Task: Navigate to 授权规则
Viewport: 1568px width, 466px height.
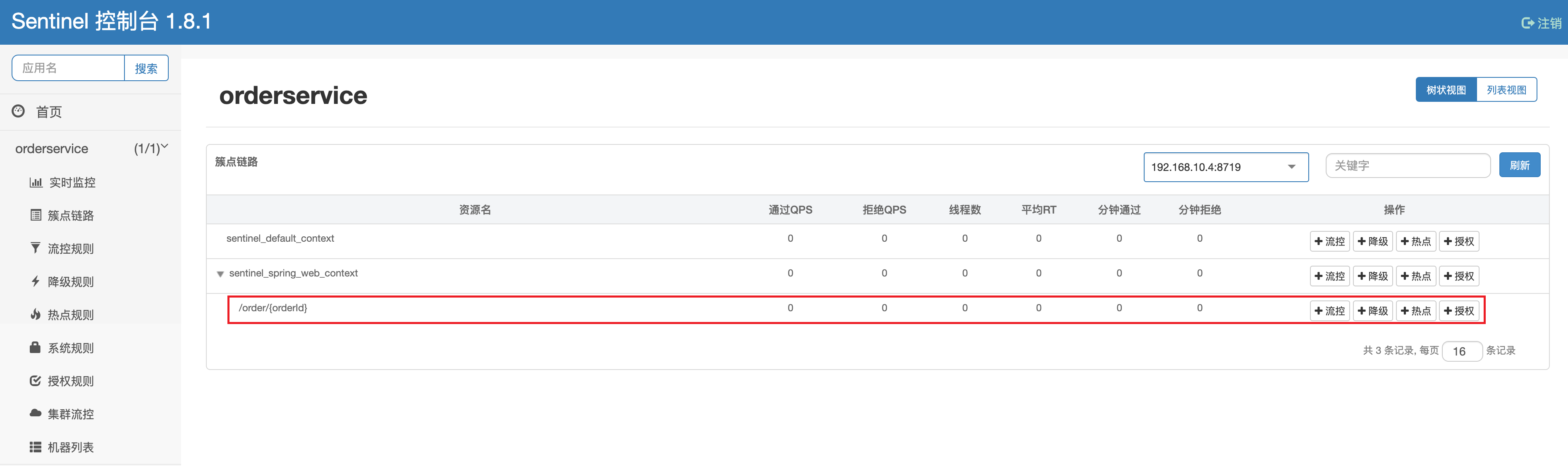Action: pyautogui.click(x=71, y=381)
